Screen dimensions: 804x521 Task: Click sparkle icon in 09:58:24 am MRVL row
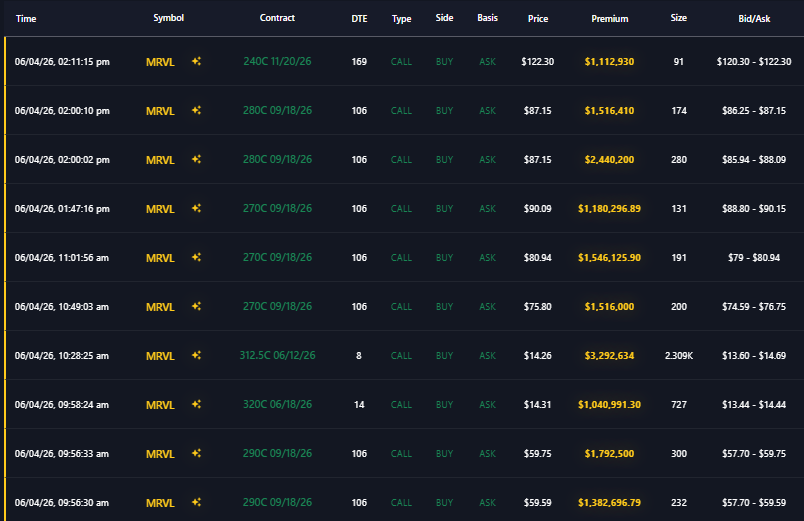point(196,404)
